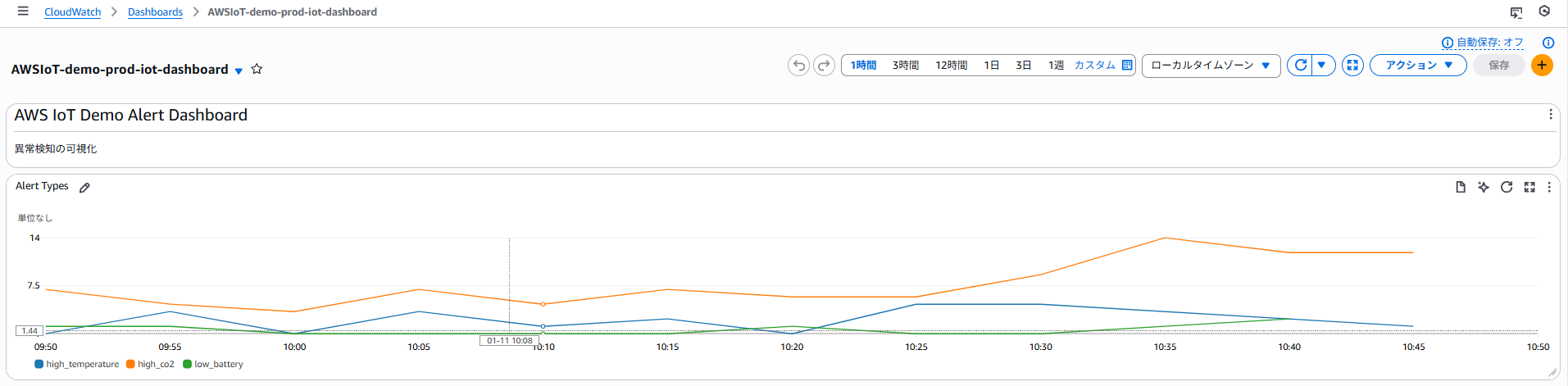Edit the Alert Types widget title

(84, 188)
